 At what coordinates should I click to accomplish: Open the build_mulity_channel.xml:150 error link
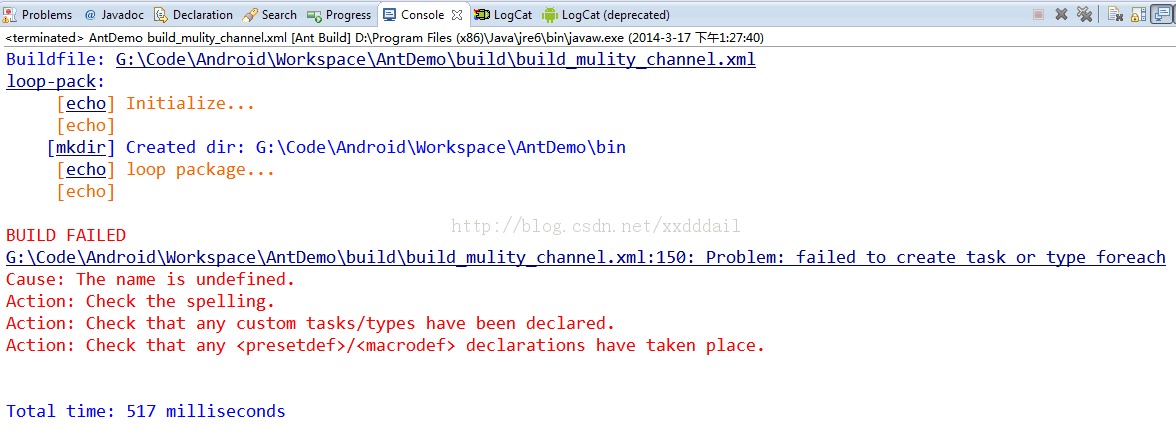586,258
